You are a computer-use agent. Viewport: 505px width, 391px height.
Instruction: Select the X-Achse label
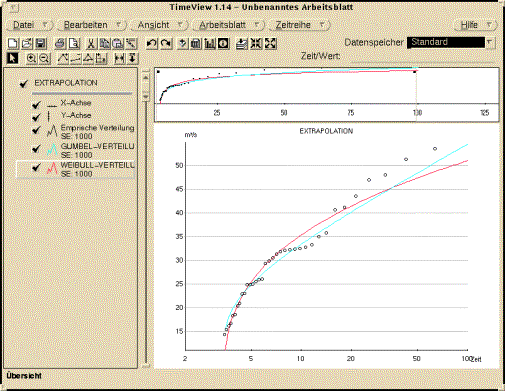pyautogui.click(x=76, y=103)
